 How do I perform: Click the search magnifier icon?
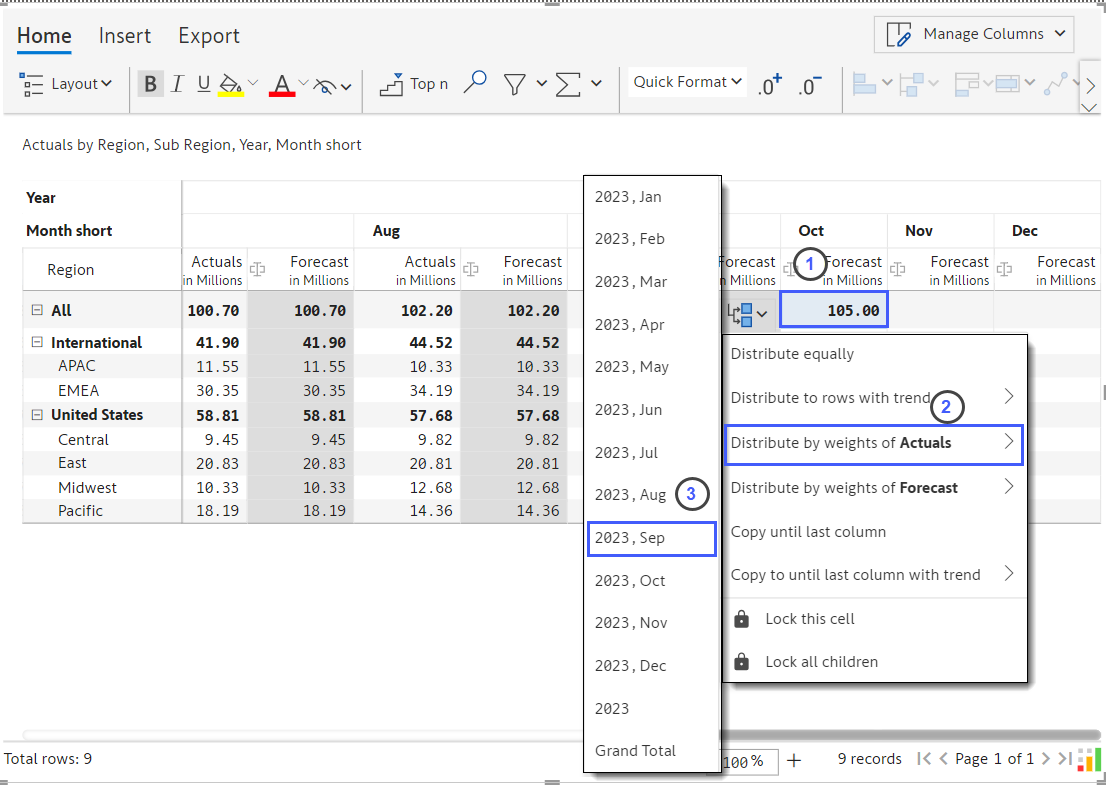coord(476,84)
